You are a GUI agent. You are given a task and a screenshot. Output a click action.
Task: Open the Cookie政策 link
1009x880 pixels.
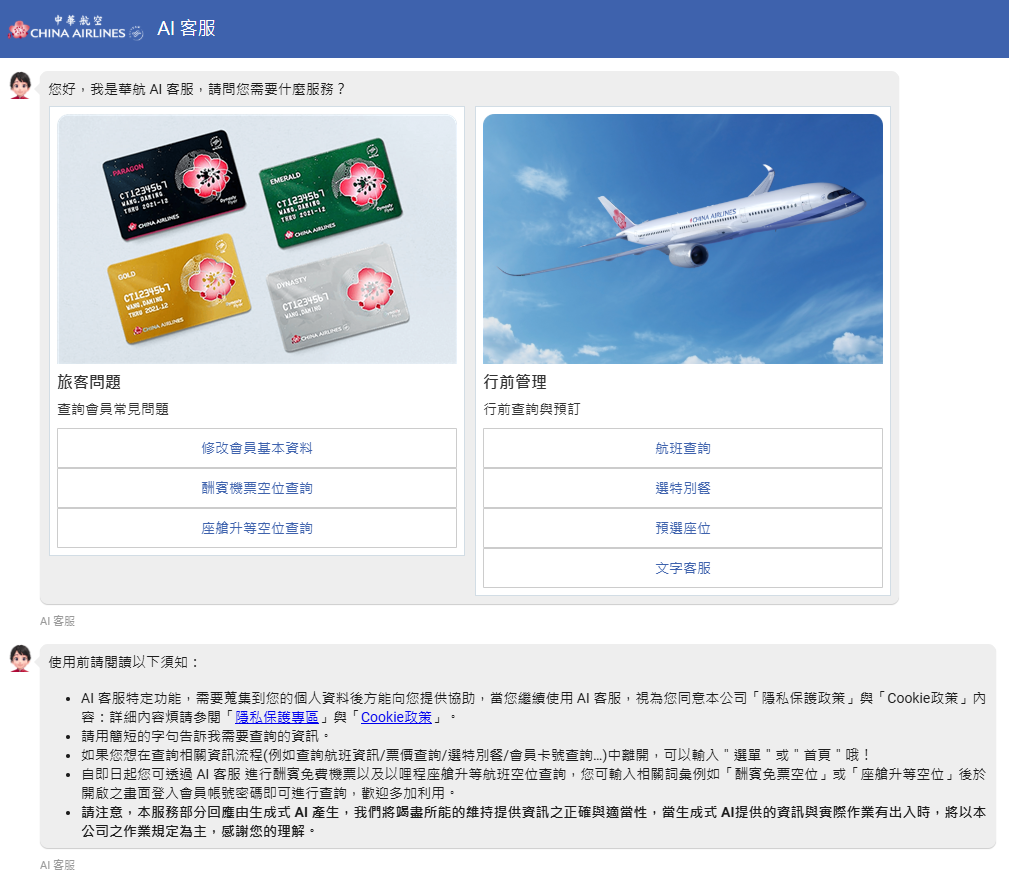click(396, 717)
